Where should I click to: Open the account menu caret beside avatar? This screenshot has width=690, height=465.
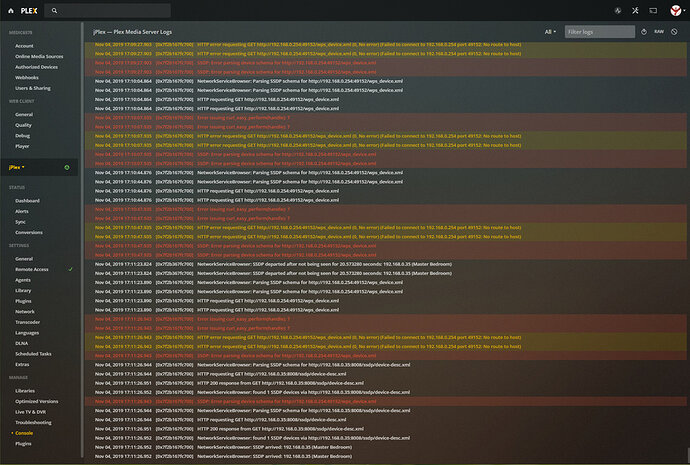pos(684,11)
